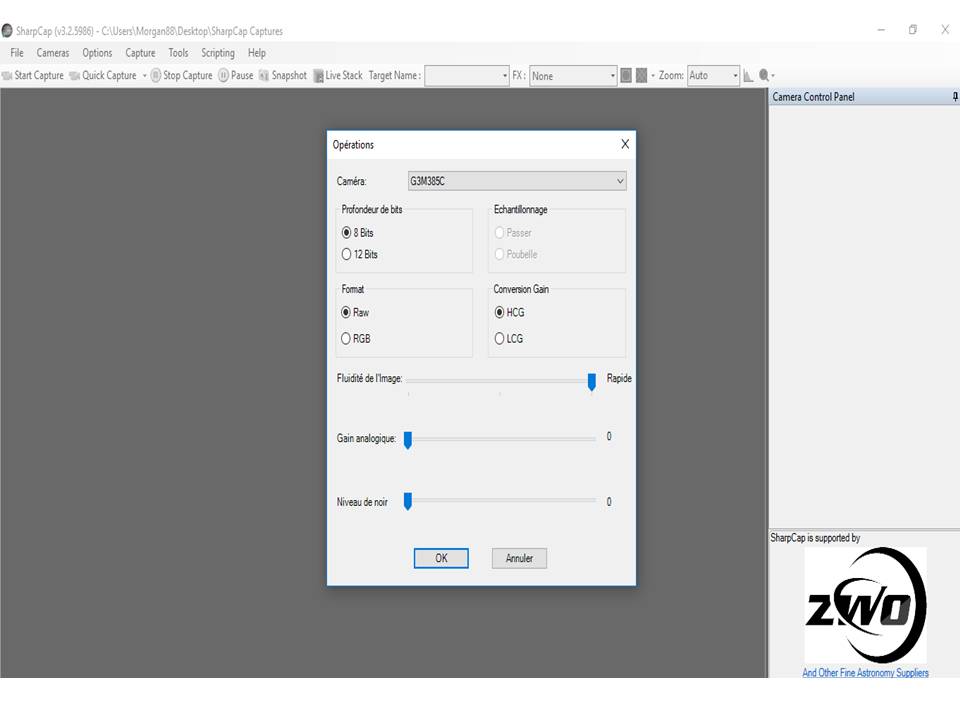Open the Scripting menu
Image resolution: width=960 pixels, height=720 pixels.
click(x=217, y=53)
